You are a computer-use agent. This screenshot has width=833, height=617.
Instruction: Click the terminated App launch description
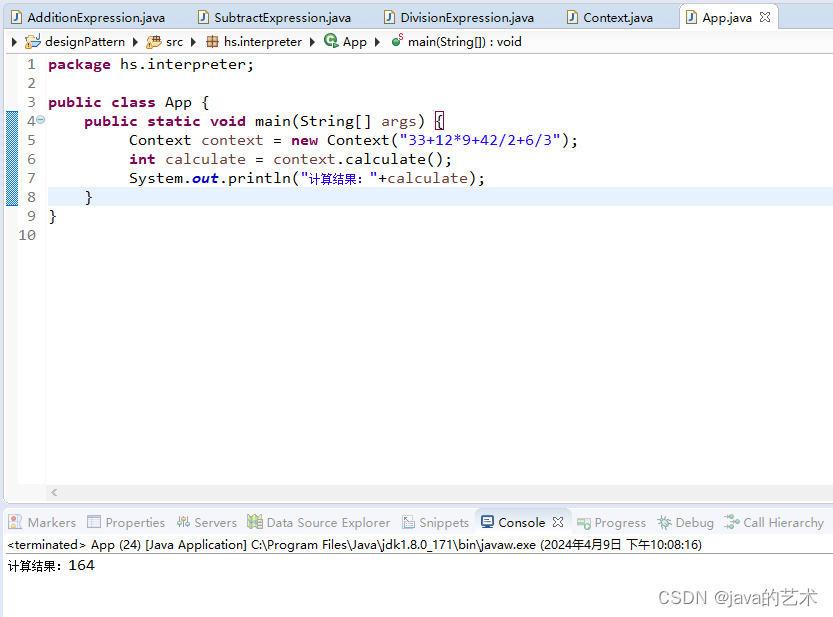[354, 545]
